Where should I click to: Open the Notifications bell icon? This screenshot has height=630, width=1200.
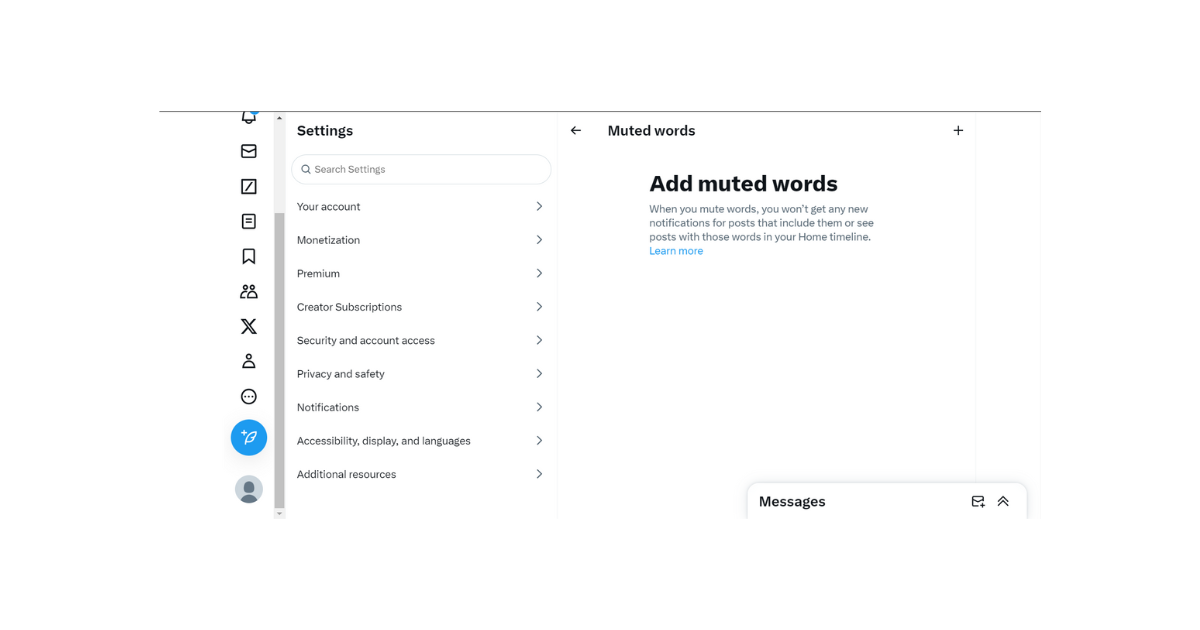tap(249, 118)
